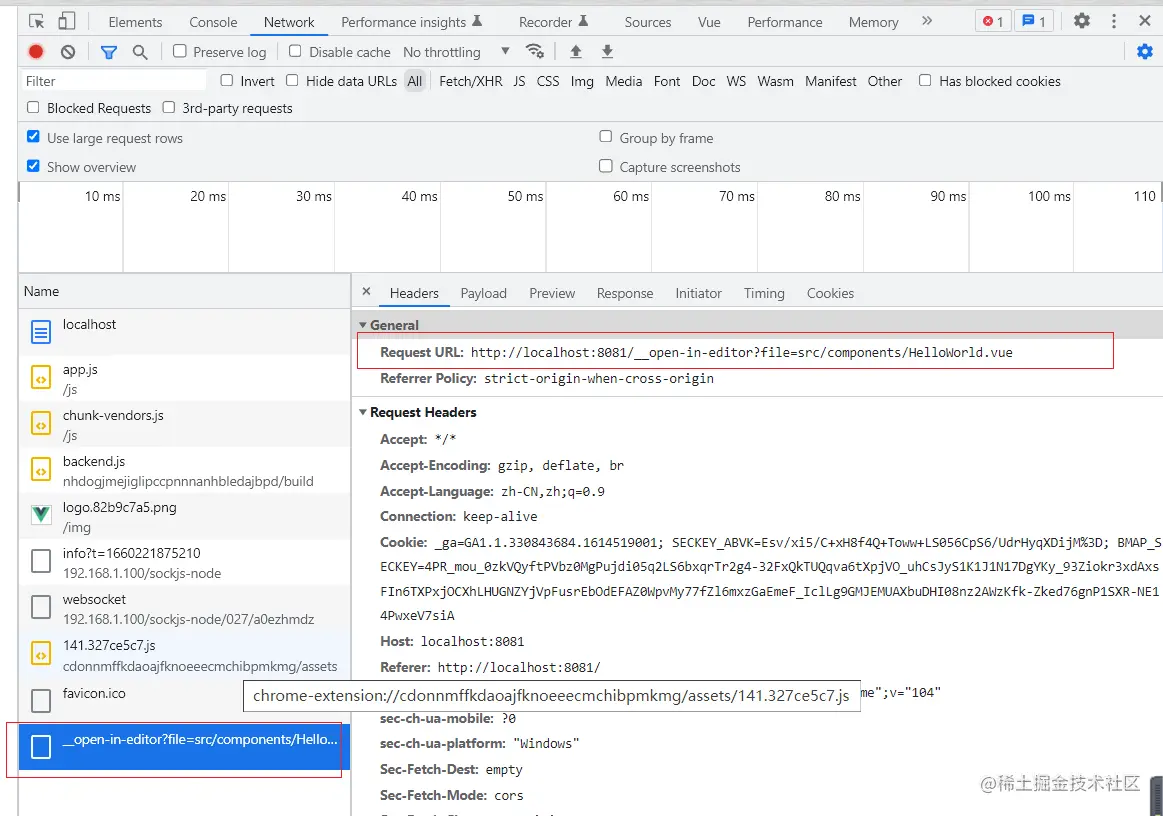Viewport: 1163px width, 816px height.
Task: Import HAR file with upload arrow
Action: [x=576, y=51]
